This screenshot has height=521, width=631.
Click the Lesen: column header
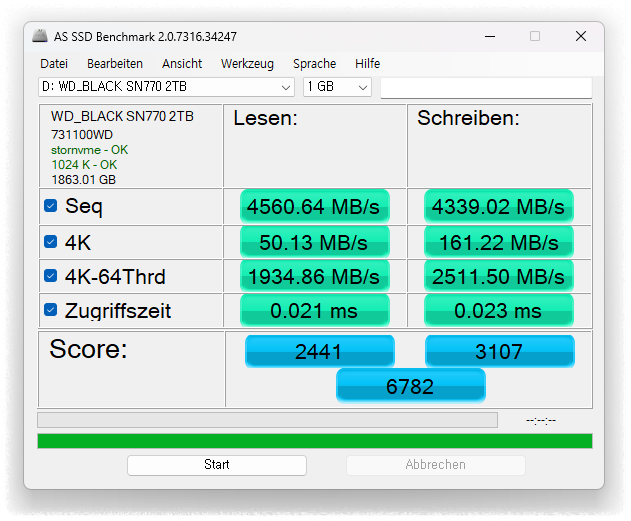266,118
